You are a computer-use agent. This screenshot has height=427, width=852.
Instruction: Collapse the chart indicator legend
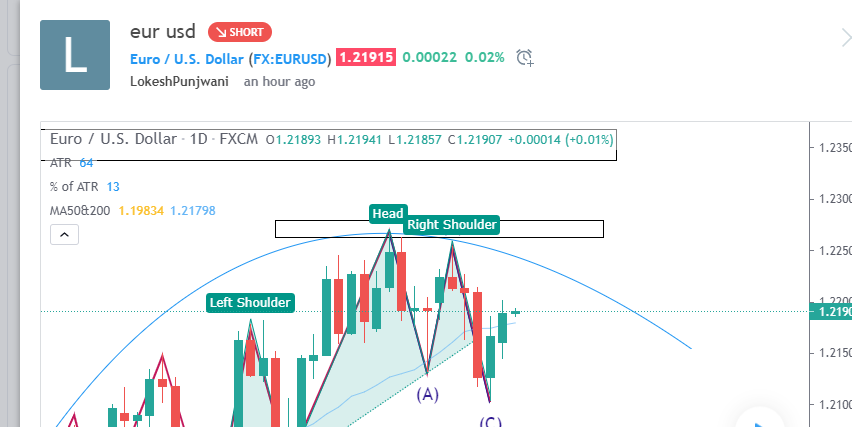click(x=63, y=234)
